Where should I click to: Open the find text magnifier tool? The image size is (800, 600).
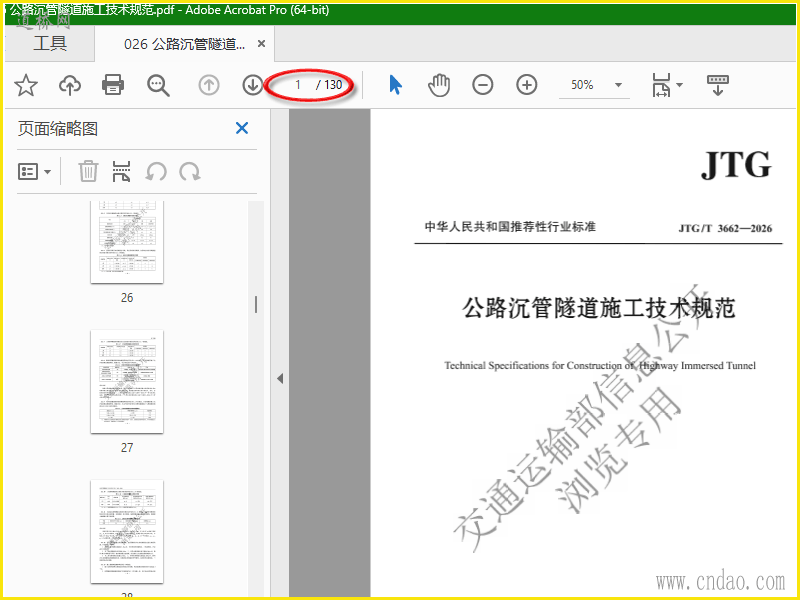[158, 85]
